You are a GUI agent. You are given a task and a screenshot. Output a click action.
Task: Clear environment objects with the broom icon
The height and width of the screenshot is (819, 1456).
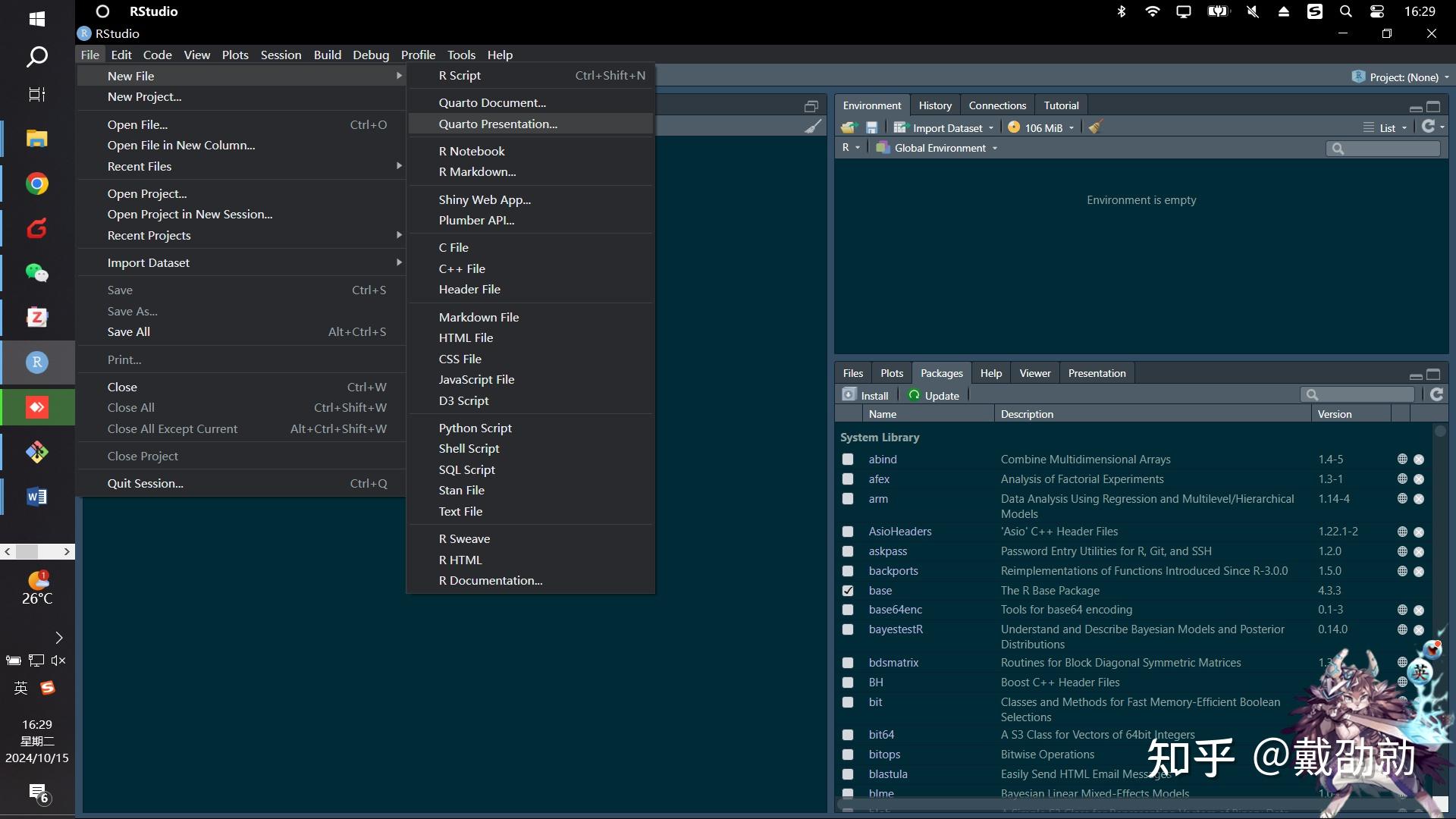(x=1094, y=127)
